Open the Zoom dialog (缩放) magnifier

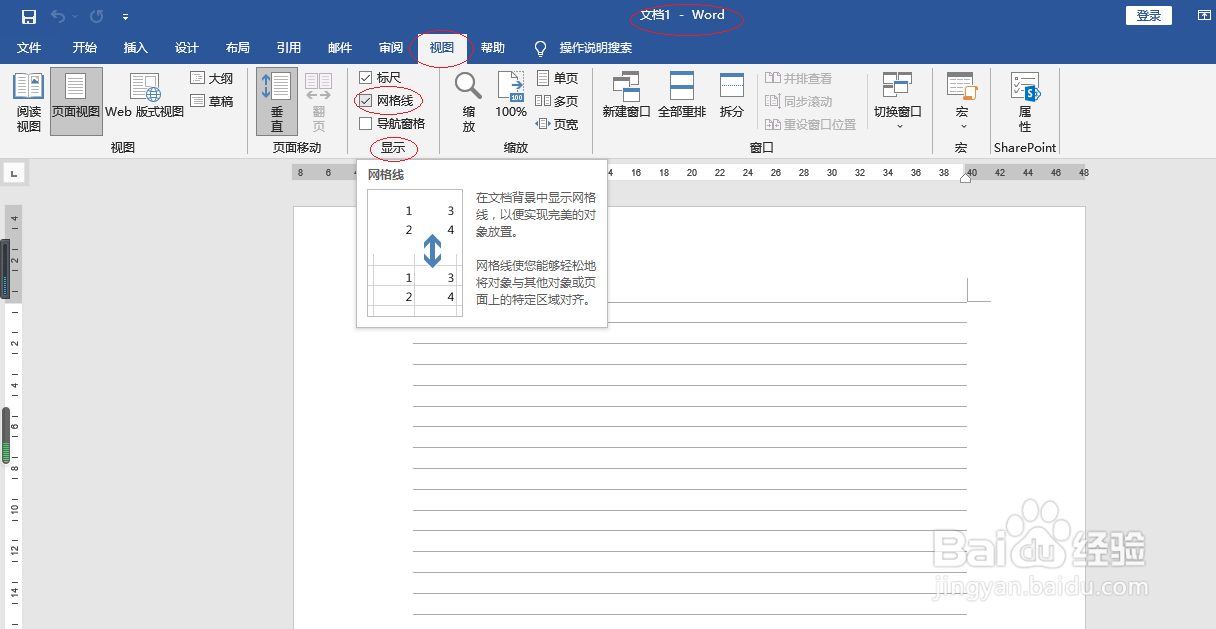click(x=468, y=102)
